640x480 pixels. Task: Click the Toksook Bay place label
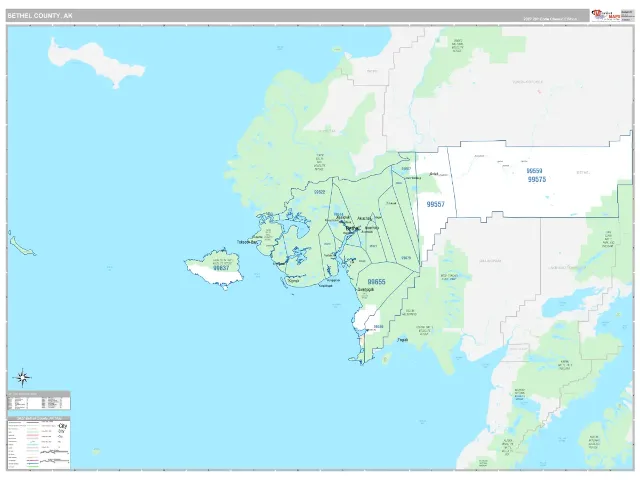[247, 242]
